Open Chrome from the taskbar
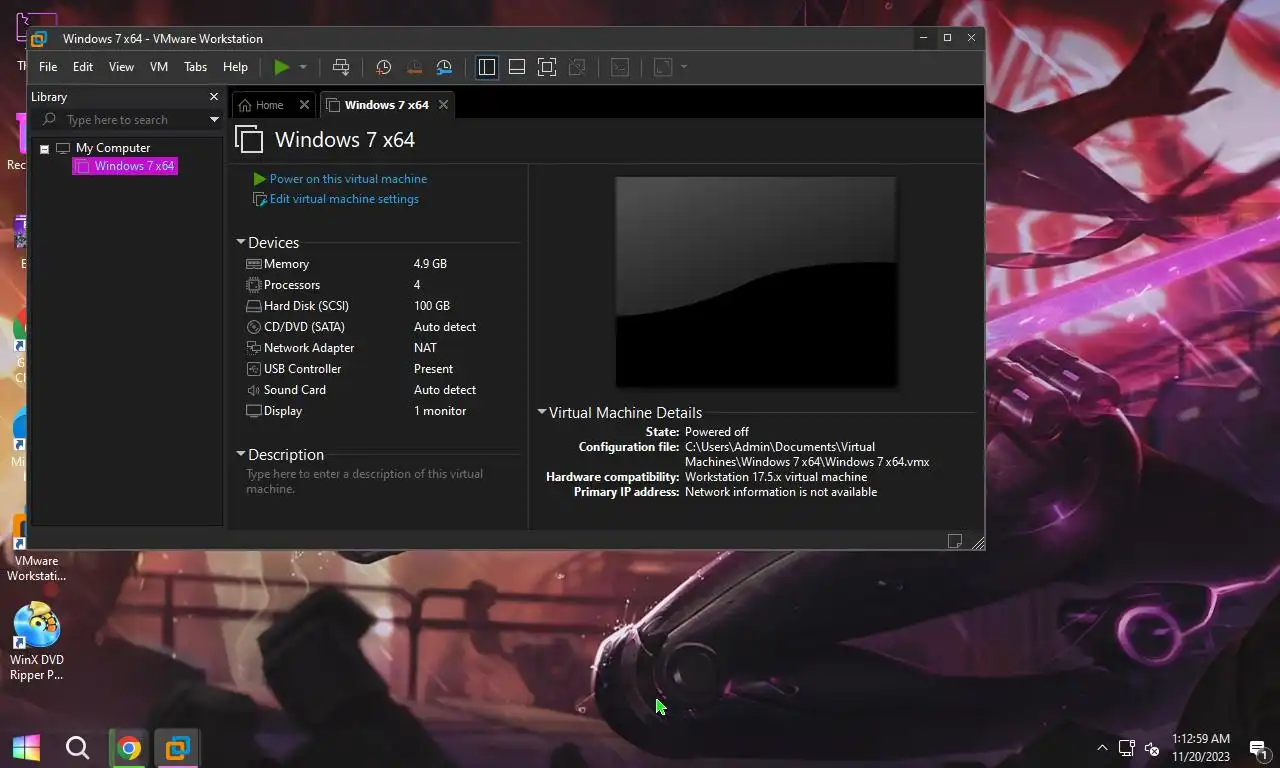Image resolution: width=1280 pixels, height=768 pixels. [128, 747]
